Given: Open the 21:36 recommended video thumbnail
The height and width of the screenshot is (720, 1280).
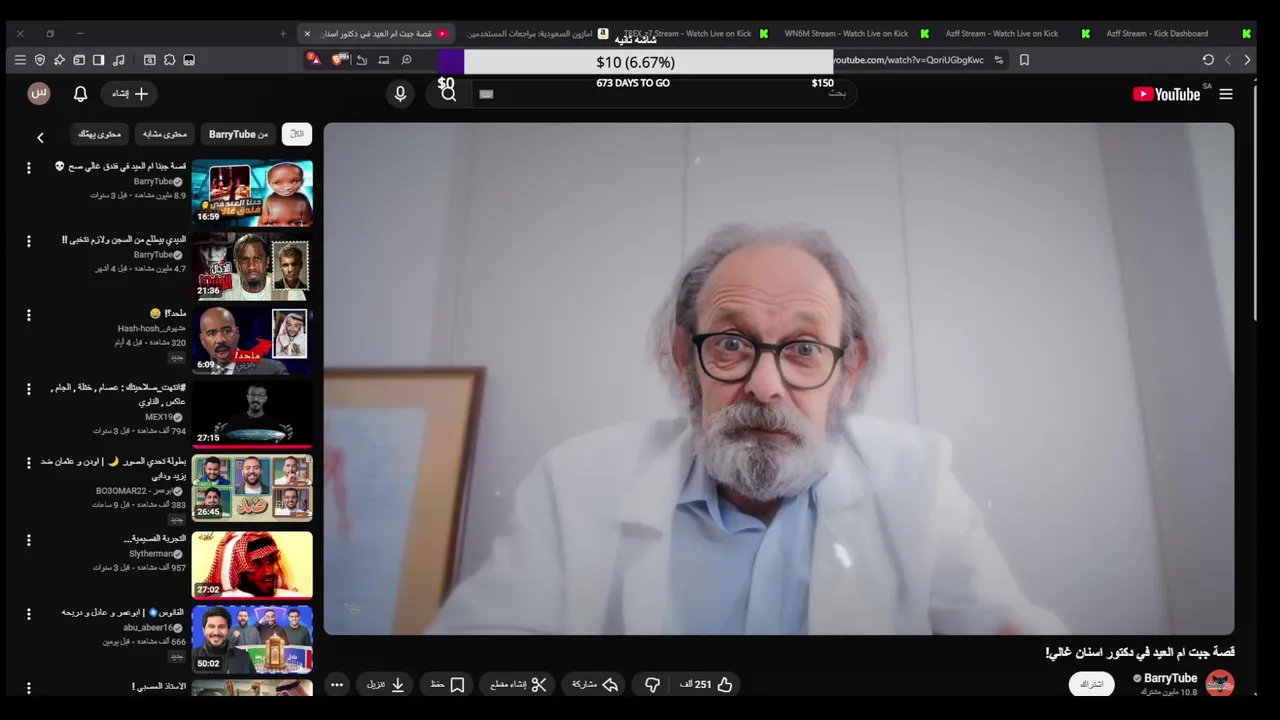Looking at the screenshot, I should point(252,267).
